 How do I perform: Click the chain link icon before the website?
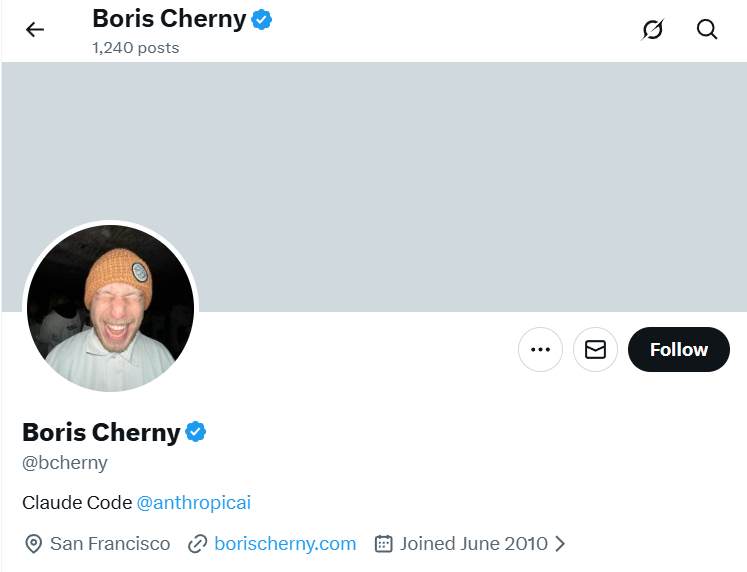point(198,544)
